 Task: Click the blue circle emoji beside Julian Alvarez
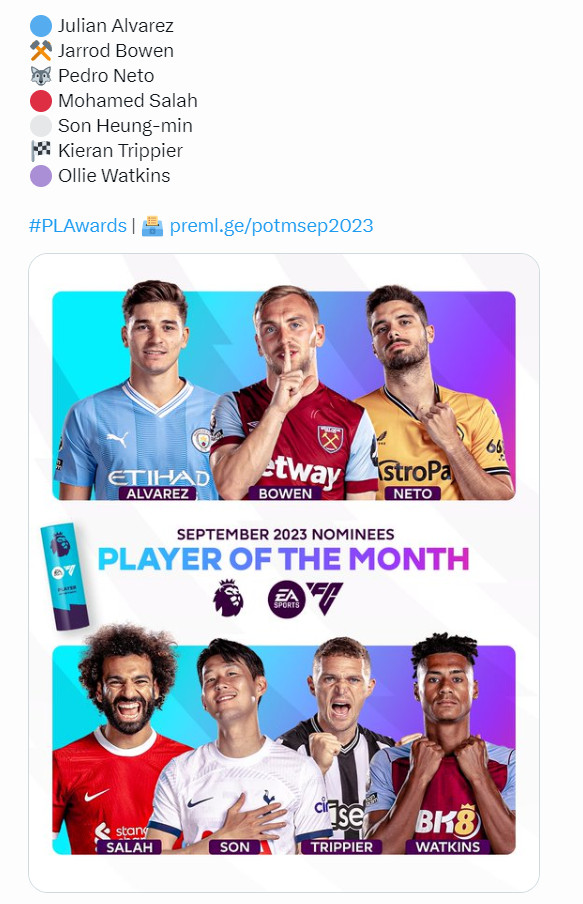41,26
